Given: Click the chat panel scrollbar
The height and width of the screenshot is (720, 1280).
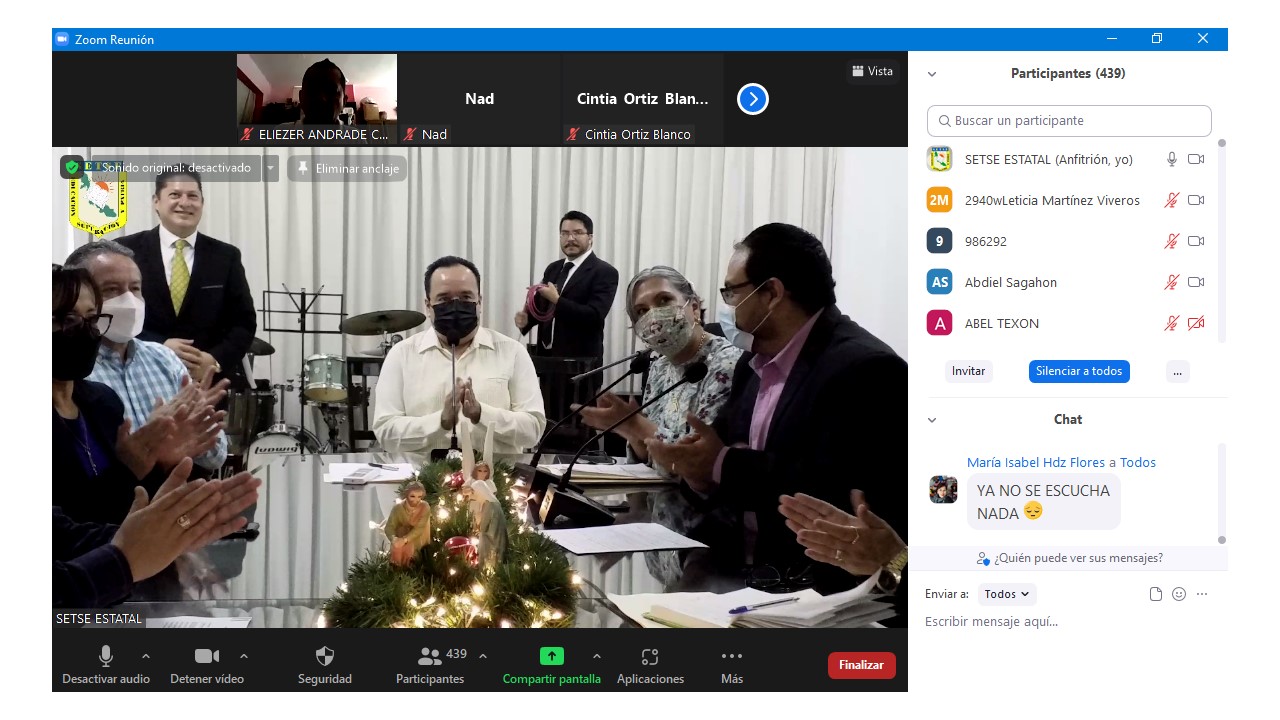Looking at the screenshot, I should (x=1222, y=494).
